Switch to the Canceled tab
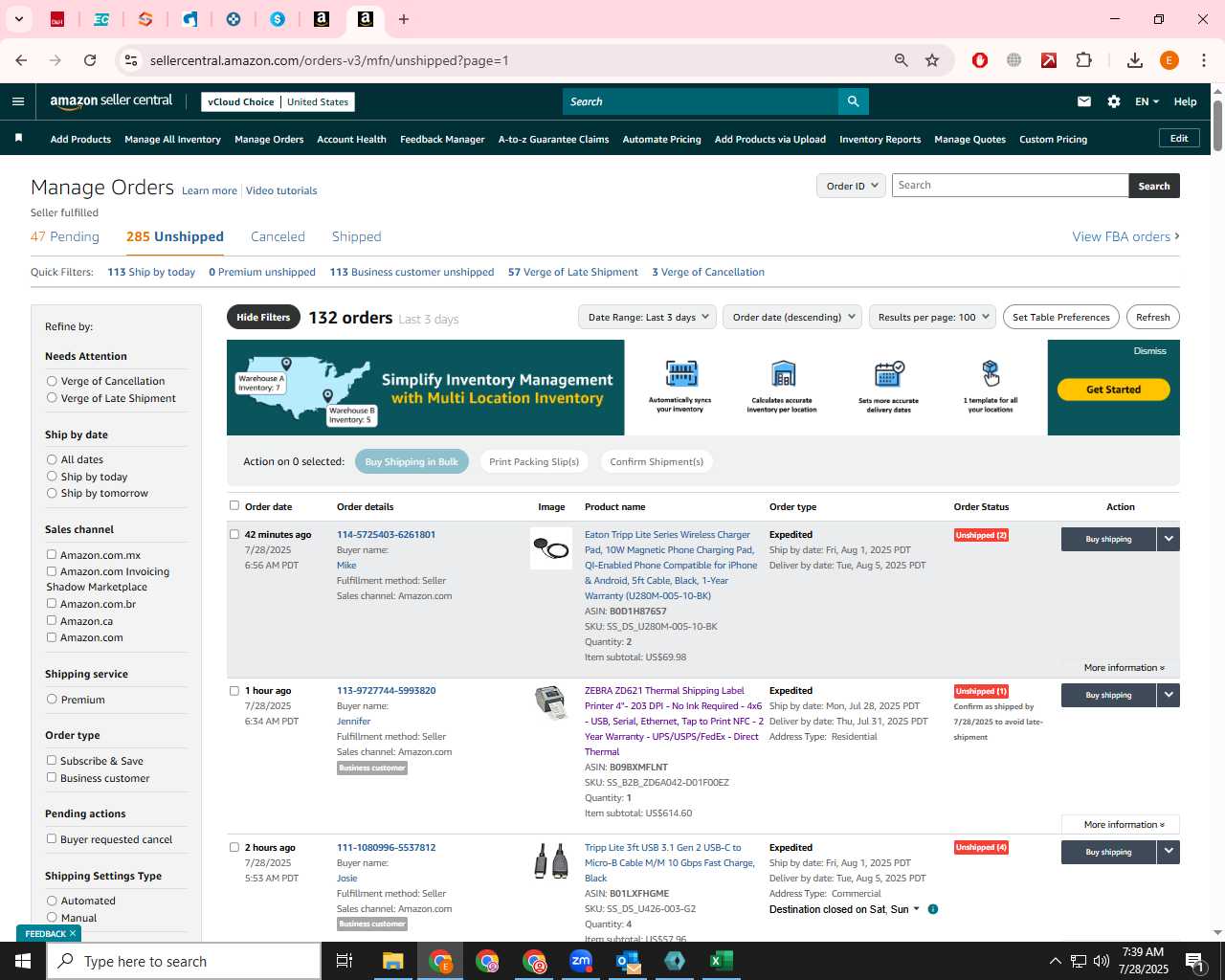This screenshot has height=980, width=1225. click(x=278, y=236)
